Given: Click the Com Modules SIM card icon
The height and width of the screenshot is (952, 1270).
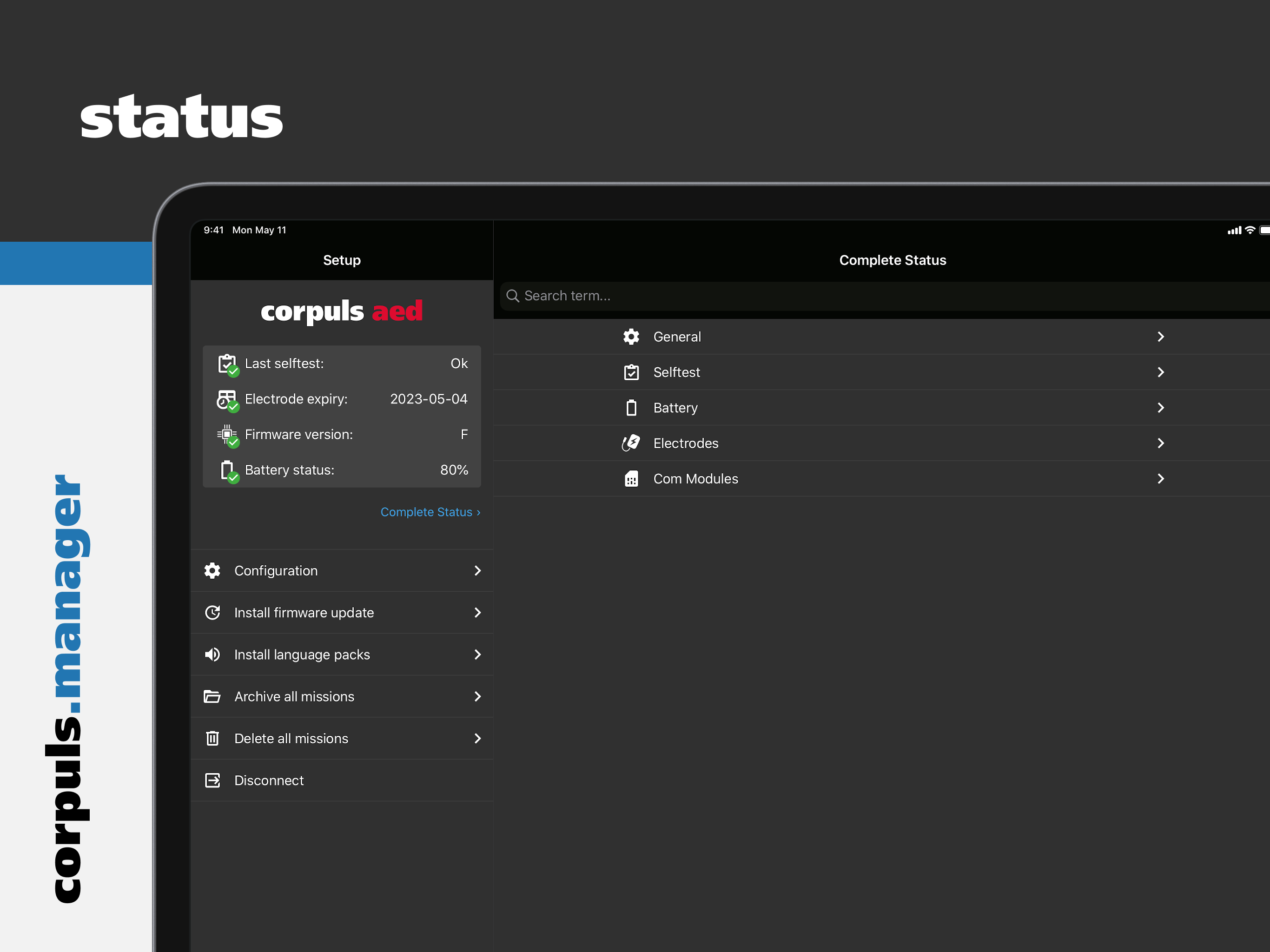Looking at the screenshot, I should pos(632,479).
